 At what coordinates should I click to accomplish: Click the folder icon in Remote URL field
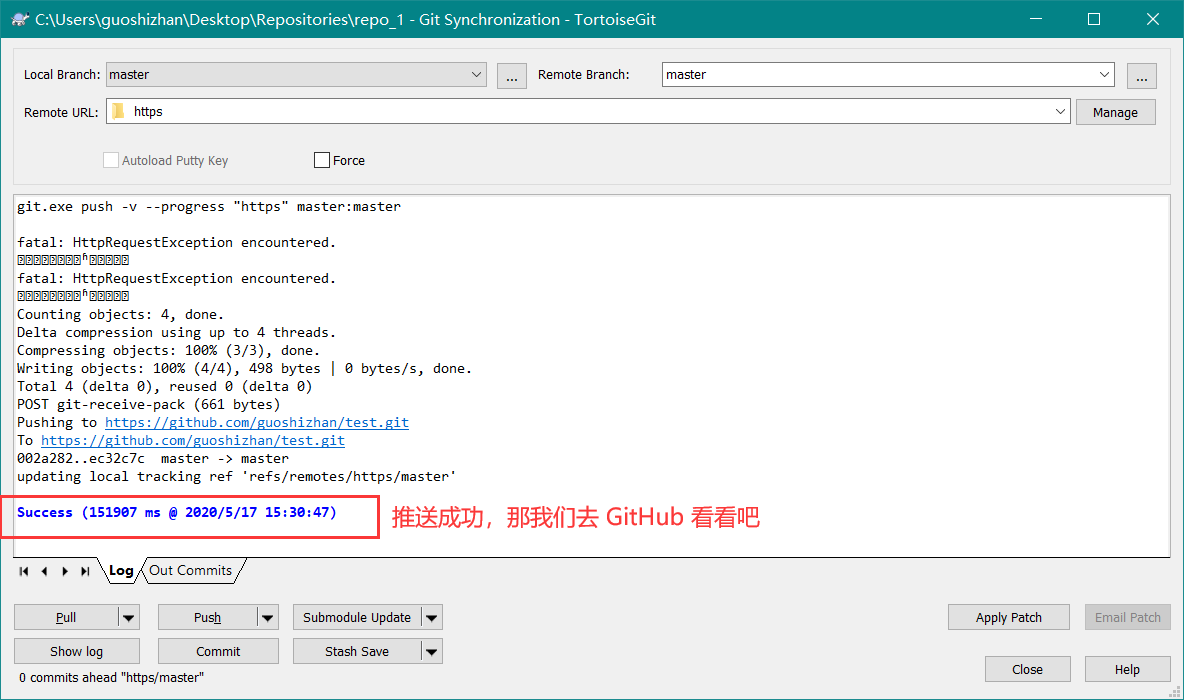118,112
